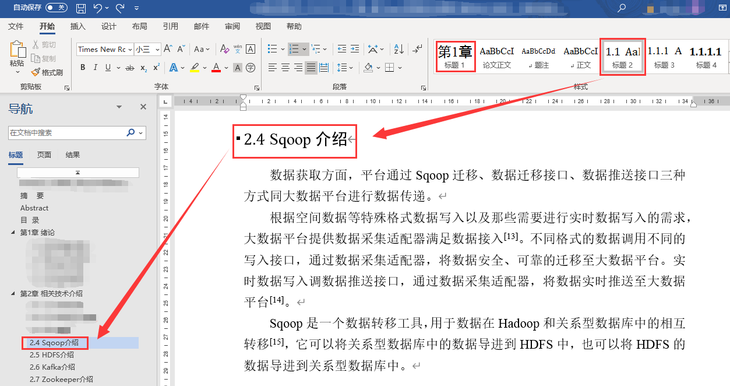This screenshot has height=386, width=730.
Task: Open the Times New Roman font dropdown
Action: tap(130, 49)
